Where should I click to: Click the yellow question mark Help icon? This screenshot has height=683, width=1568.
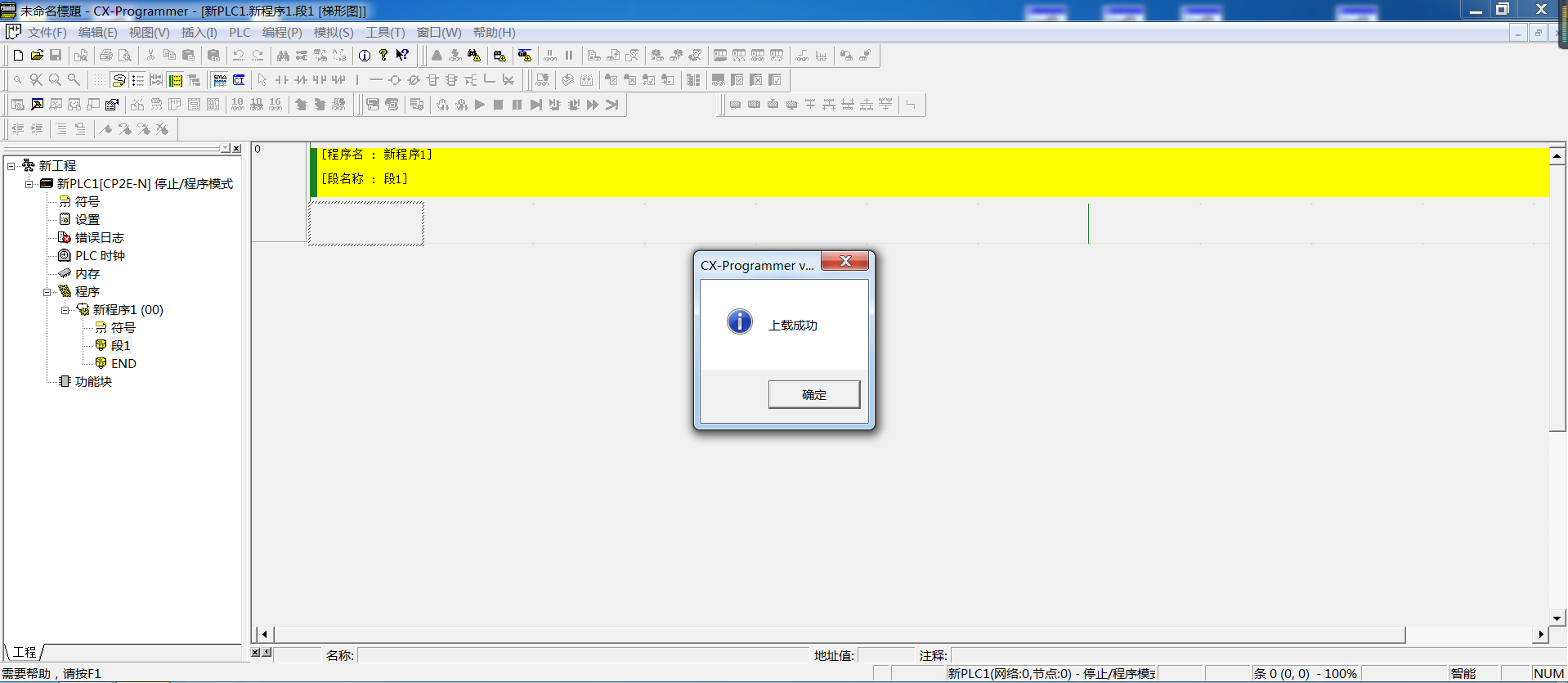click(x=383, y=56)
